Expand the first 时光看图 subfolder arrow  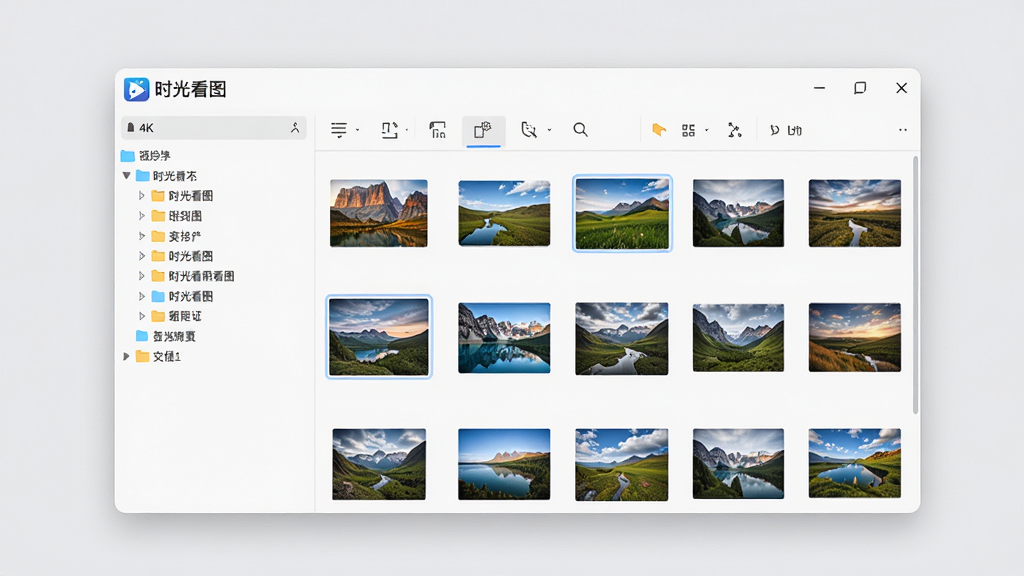[141, 196]
